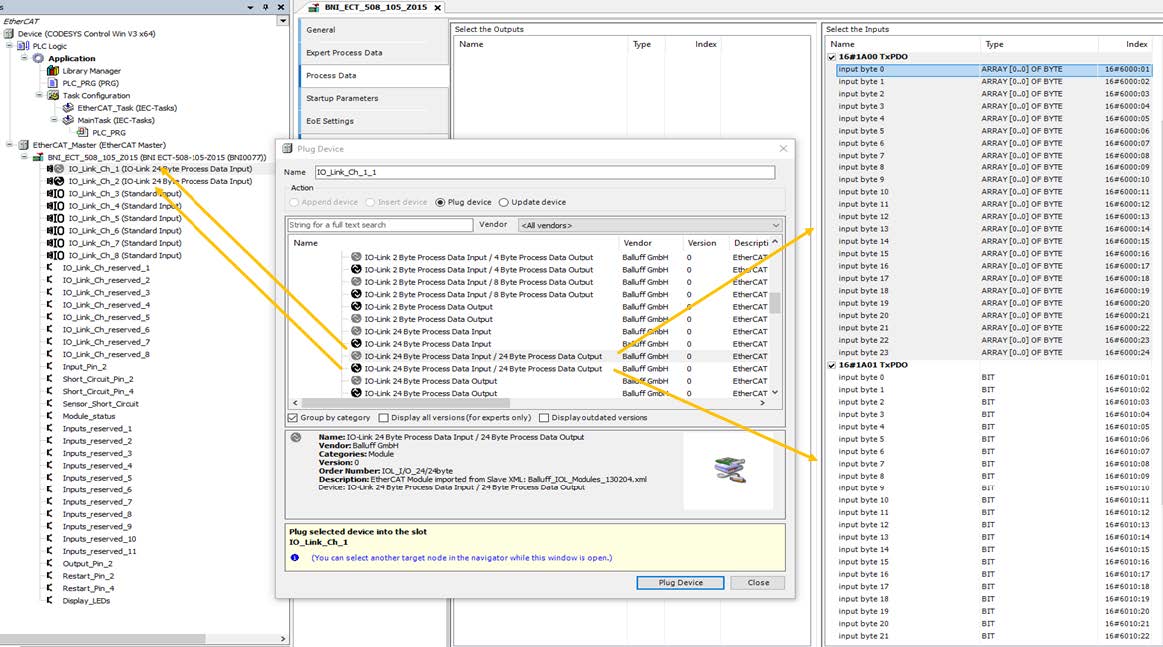Switch to Expert Process Data tab
The image size is (1163, 647).
pos(344,53)
